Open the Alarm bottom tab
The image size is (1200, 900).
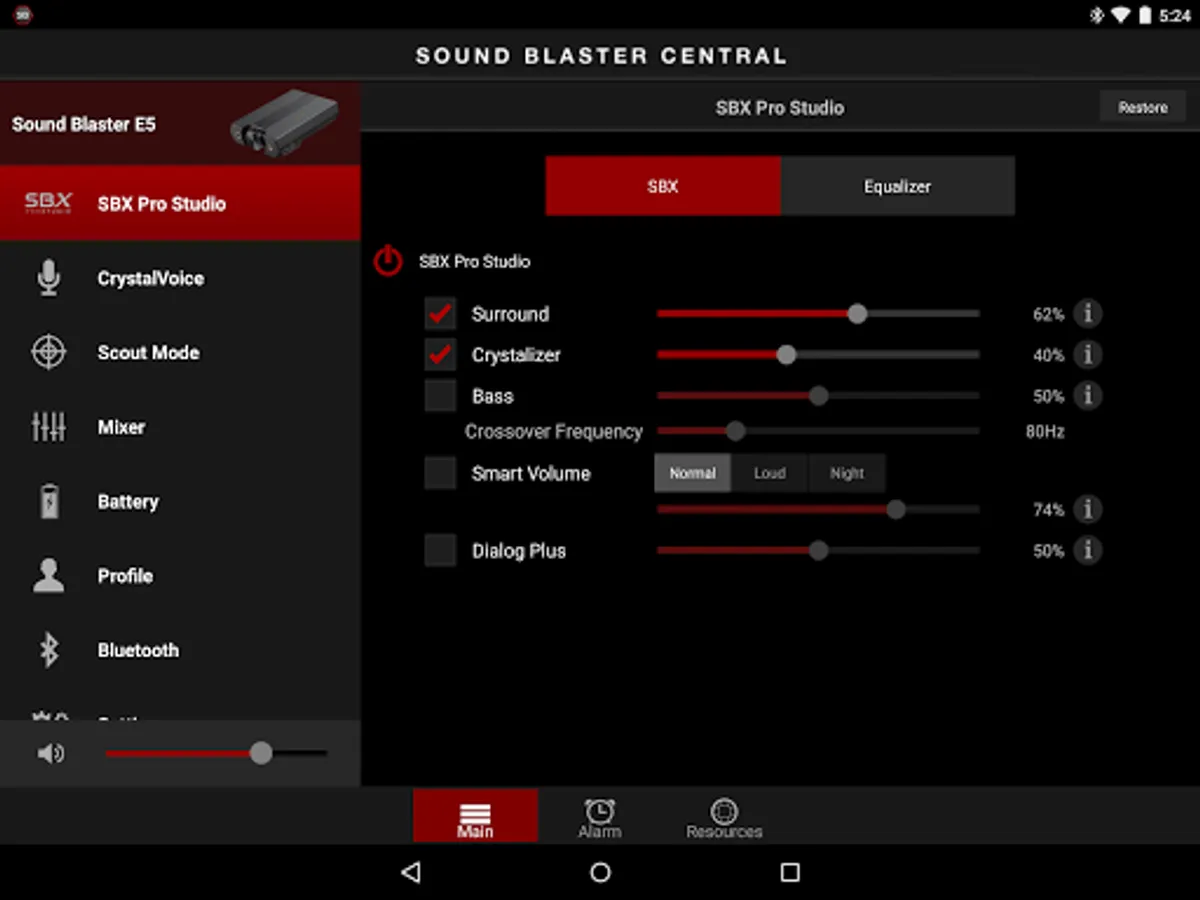tap(600, 816)
